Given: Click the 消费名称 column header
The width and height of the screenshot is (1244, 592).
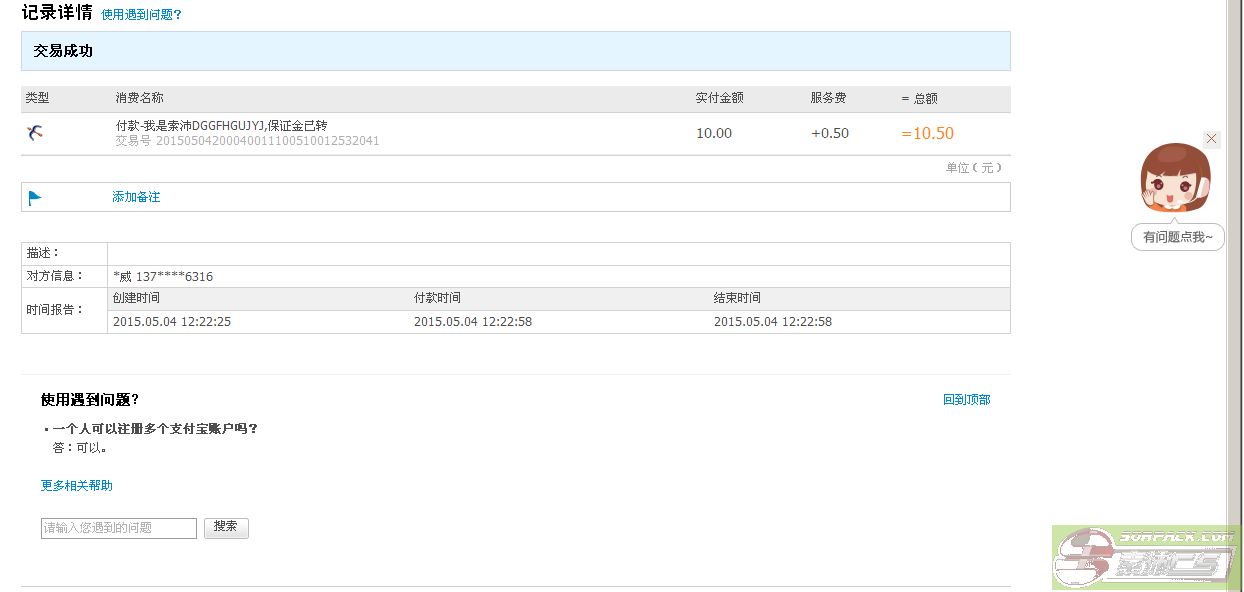Looking at the screenshot, I should [139, 98].
